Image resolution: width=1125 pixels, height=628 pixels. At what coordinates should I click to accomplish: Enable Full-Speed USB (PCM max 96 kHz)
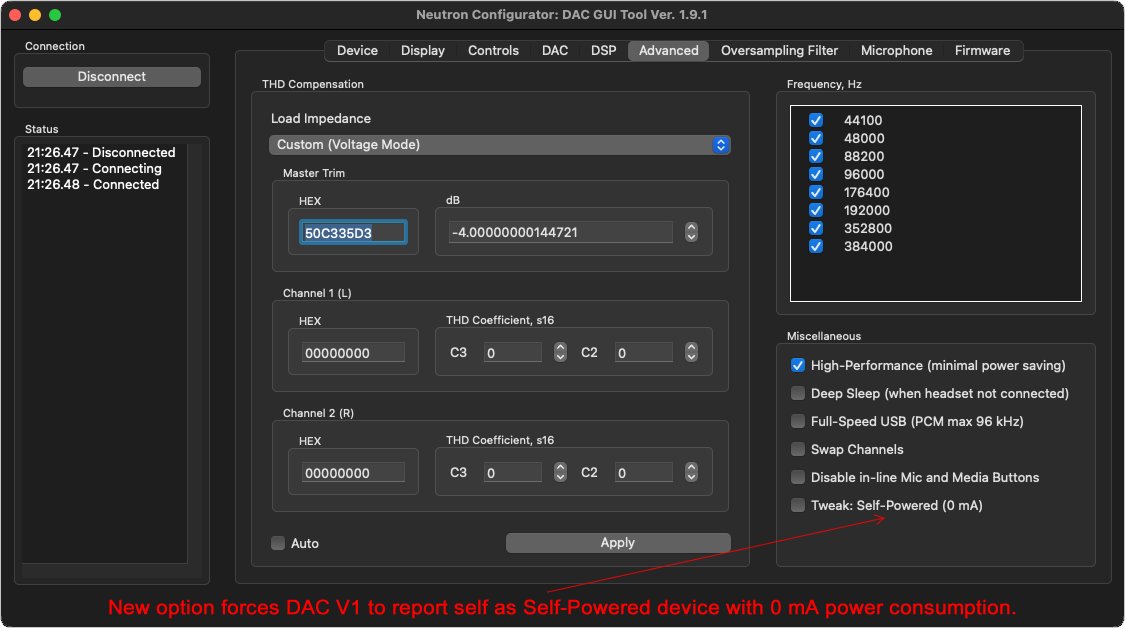(798, 421)
